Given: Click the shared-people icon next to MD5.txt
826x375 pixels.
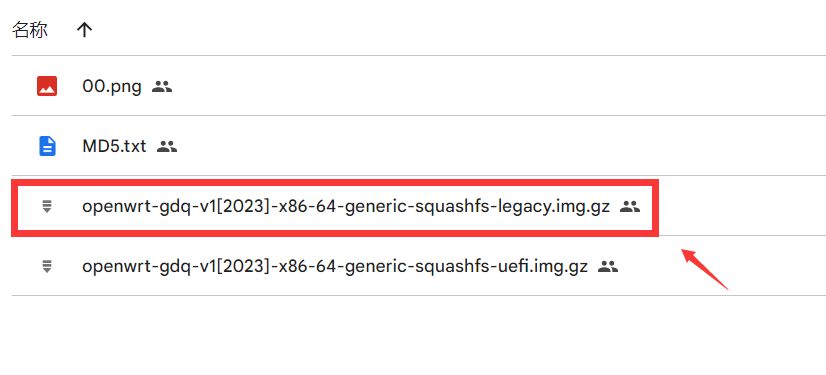Looking at the screenshot, I should coord(167,146).
